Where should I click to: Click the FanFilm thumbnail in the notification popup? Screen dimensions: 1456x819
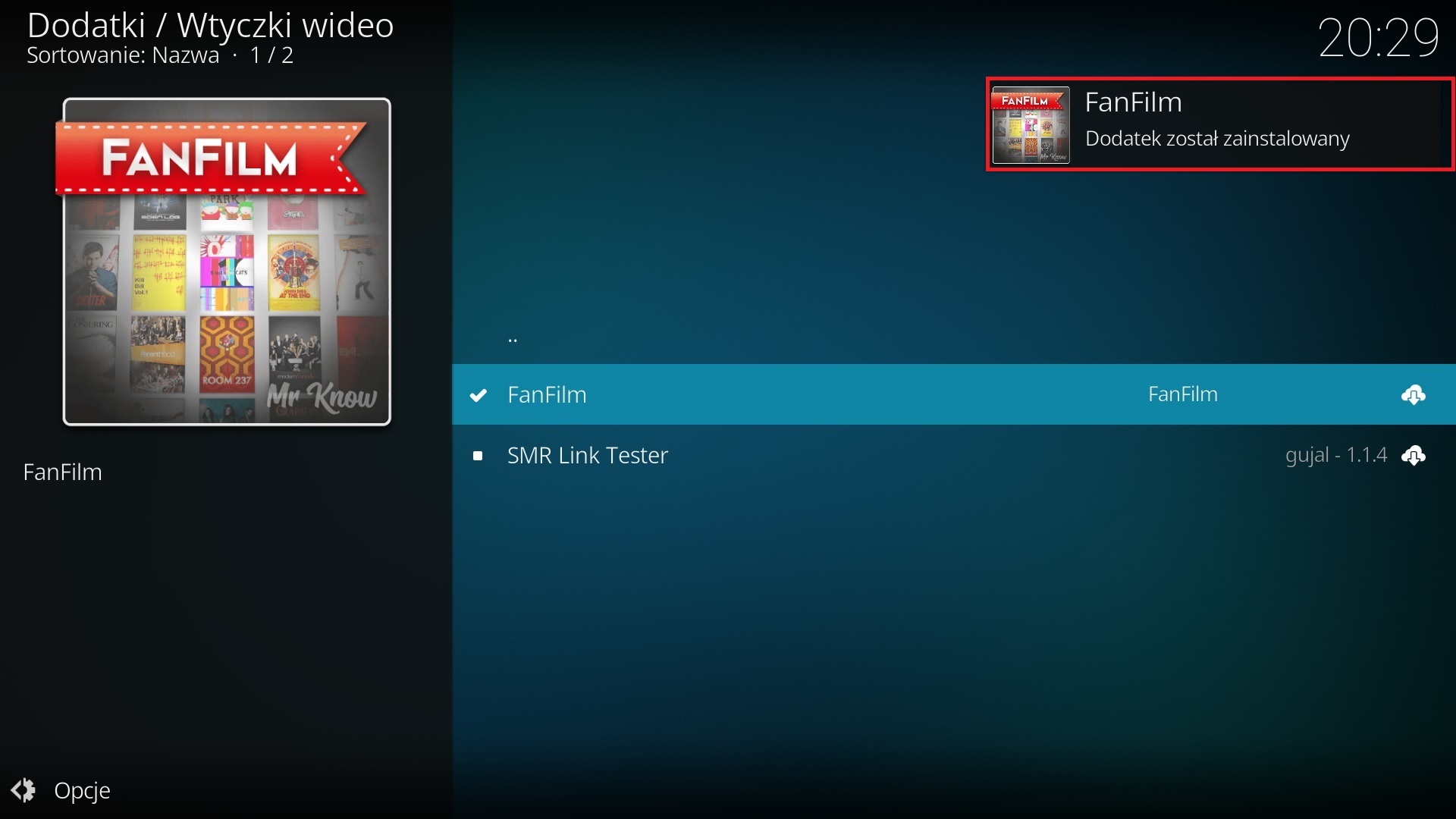pyautogui.click(x=1031, y=125)
